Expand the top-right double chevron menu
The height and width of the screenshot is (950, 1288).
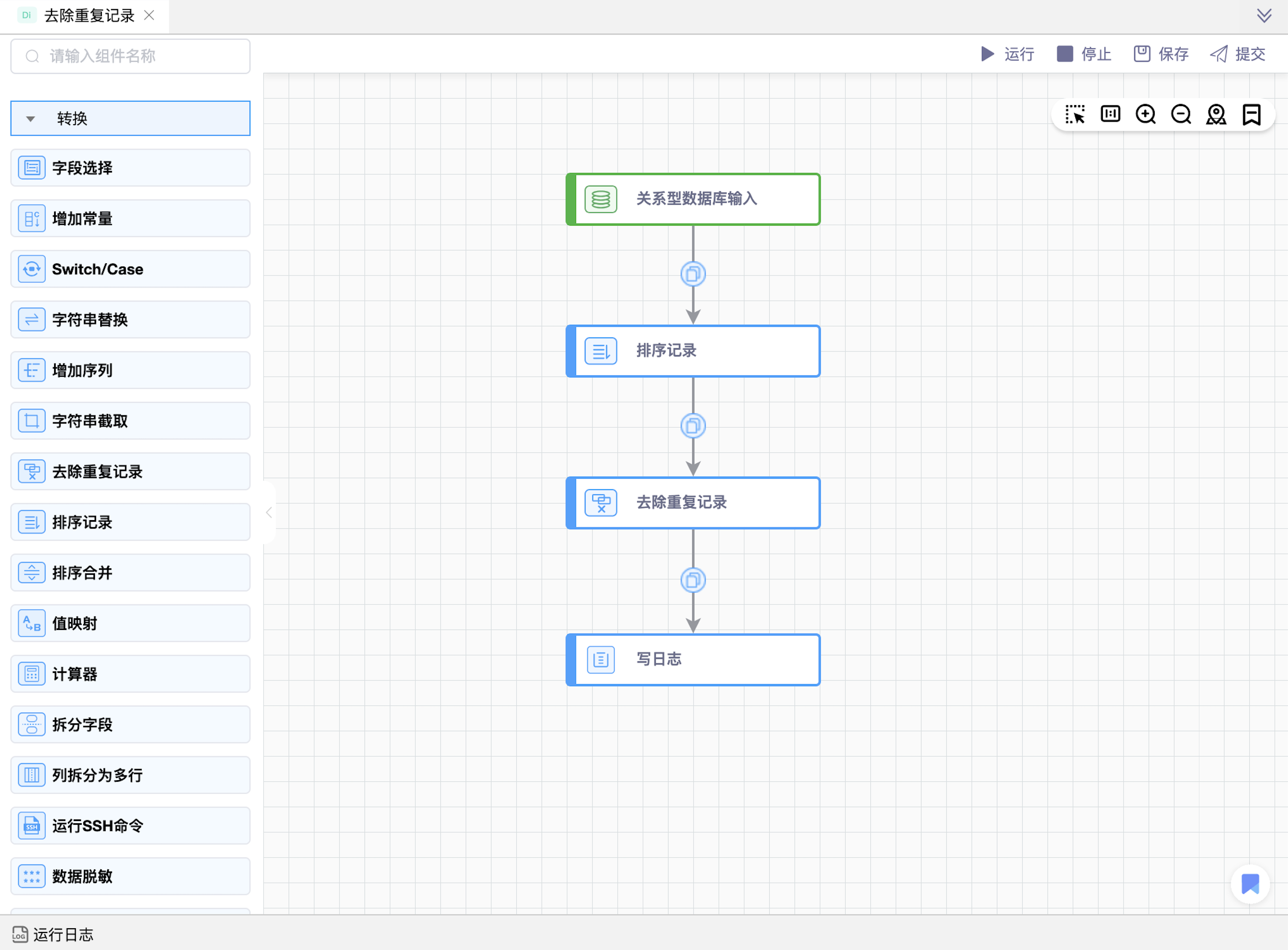pos(1264,15)
